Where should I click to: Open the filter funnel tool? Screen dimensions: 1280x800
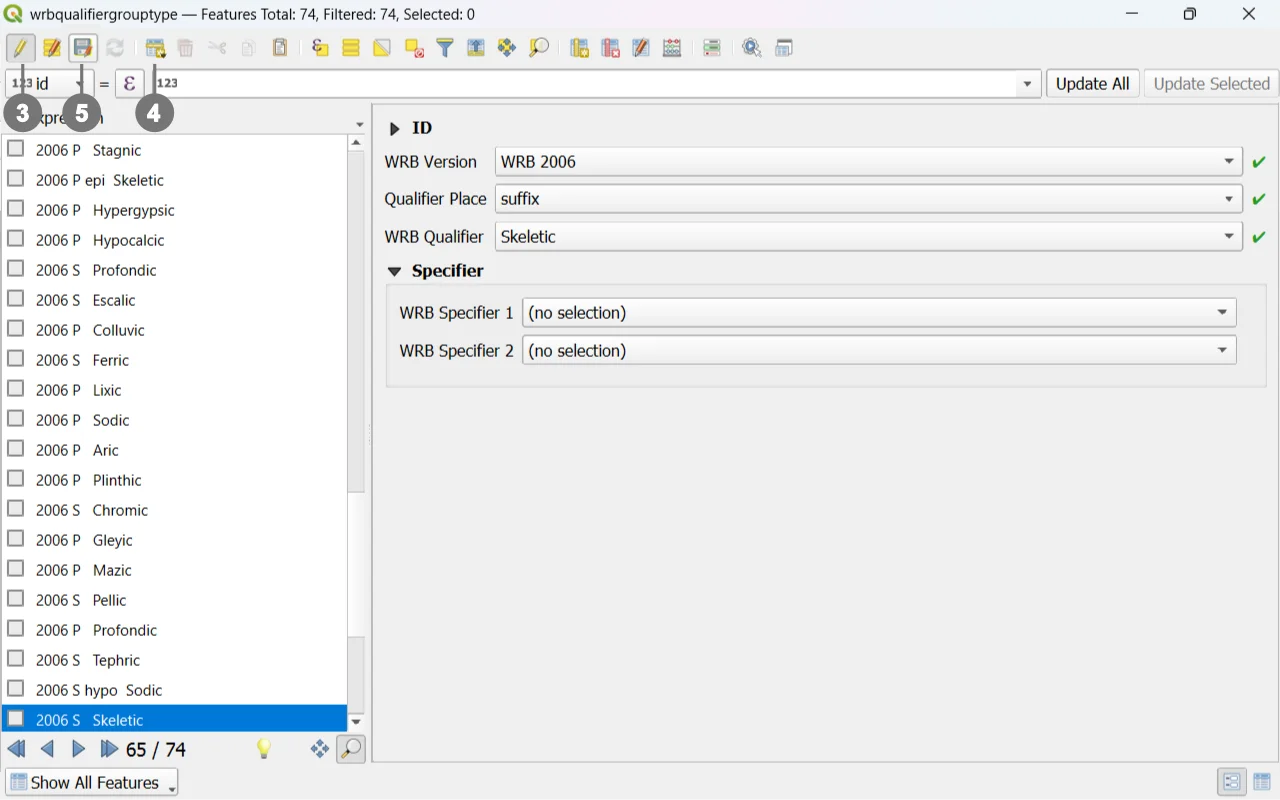coord(445,48)
